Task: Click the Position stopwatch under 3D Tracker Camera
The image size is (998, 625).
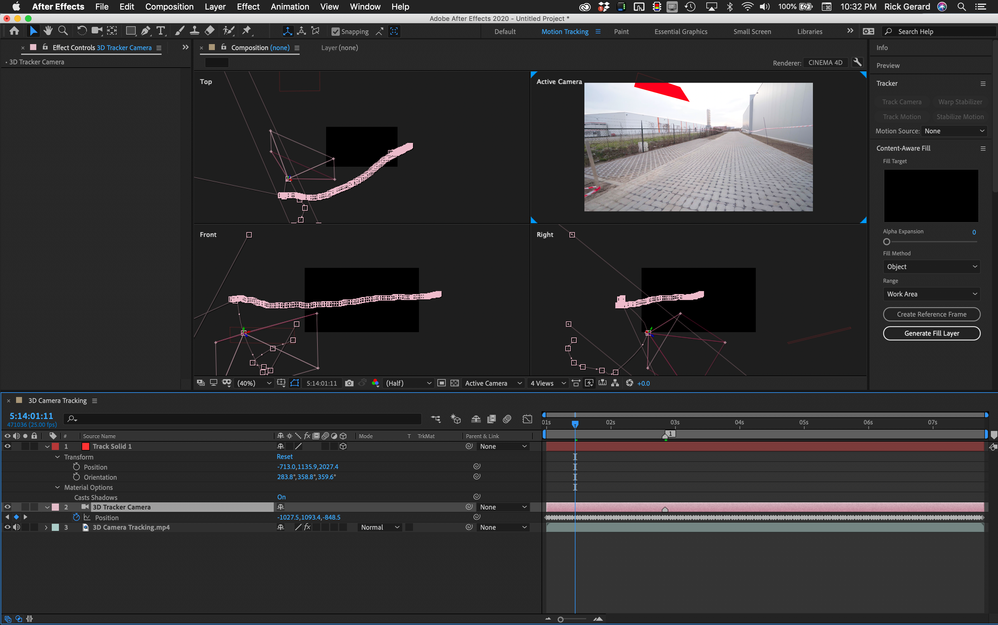Action: click(x=76, y=517)
